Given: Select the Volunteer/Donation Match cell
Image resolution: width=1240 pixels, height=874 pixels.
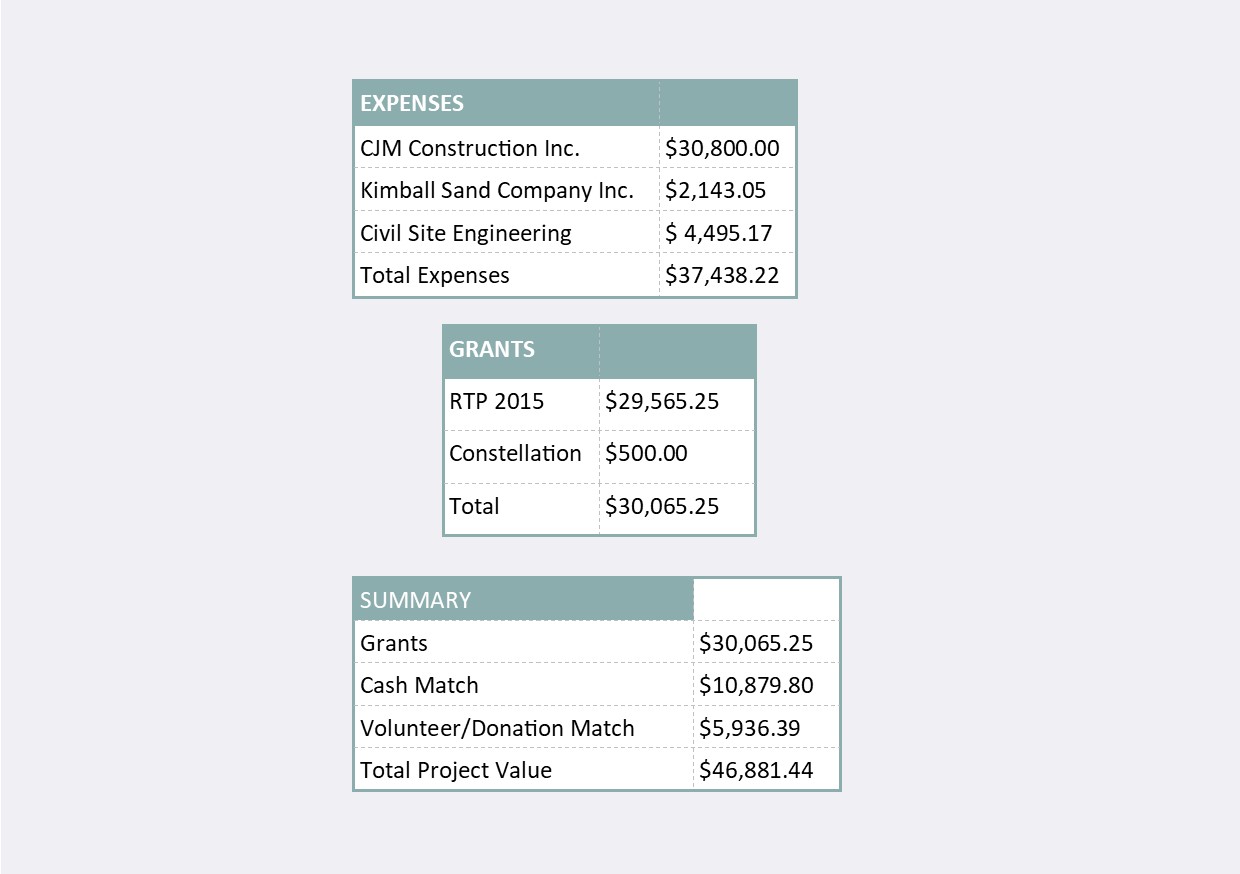Looking at the screenshot, I should [497, 728].
